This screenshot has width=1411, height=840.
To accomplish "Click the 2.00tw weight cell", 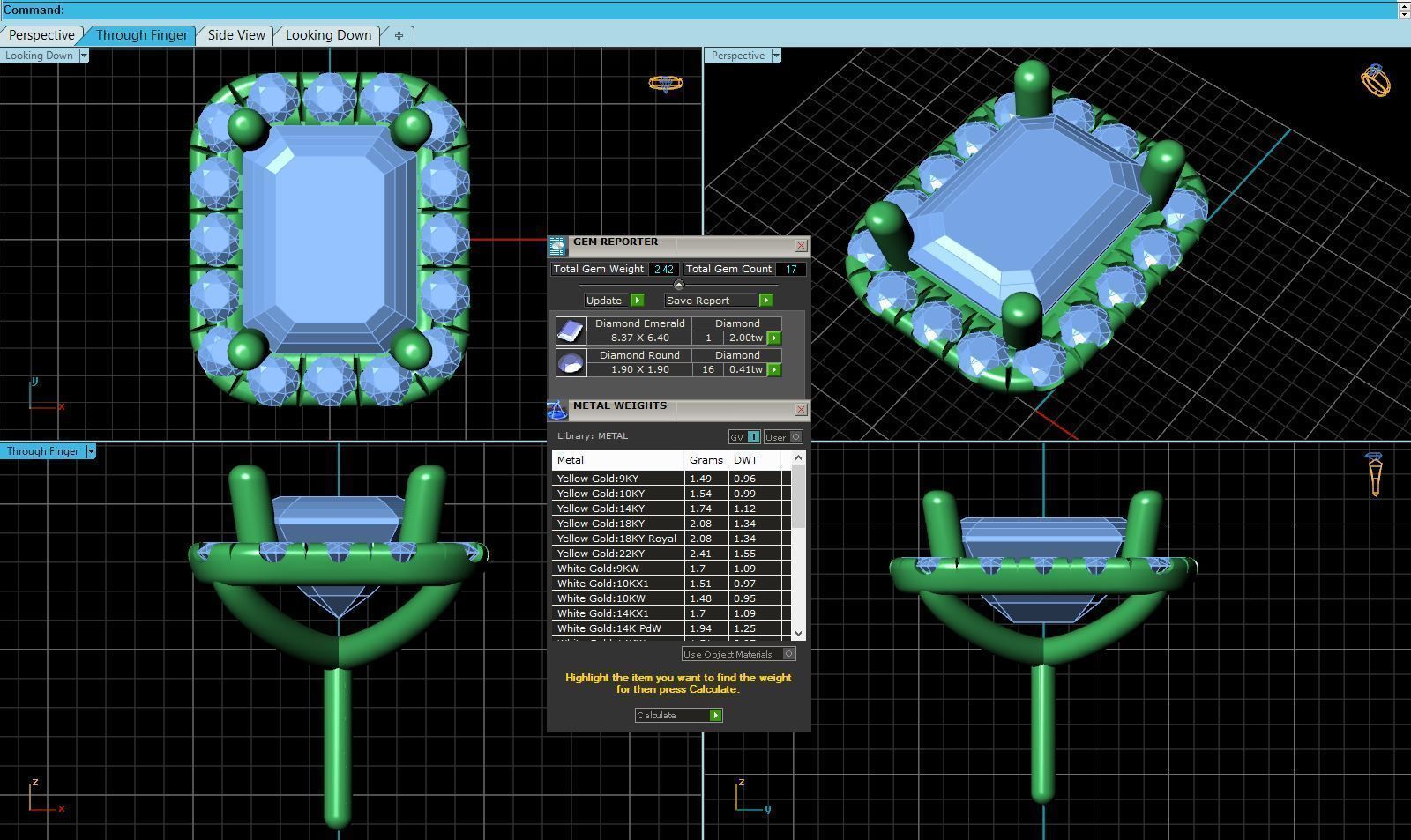I will 745,338.
